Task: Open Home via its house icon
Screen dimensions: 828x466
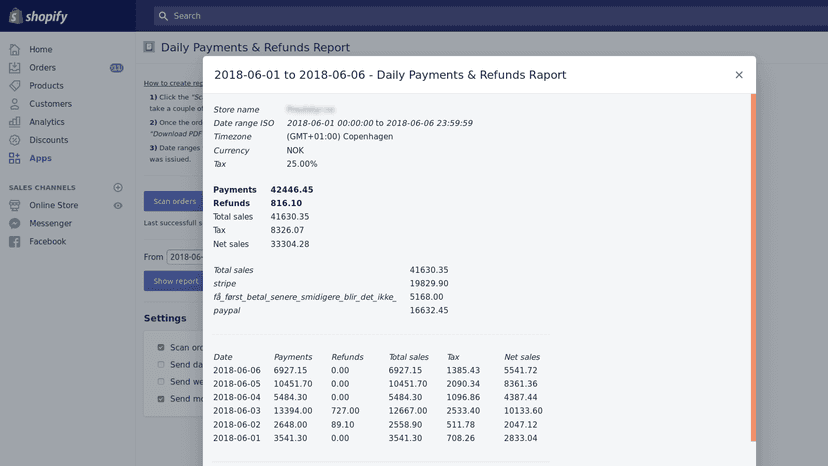Action: 15,50
